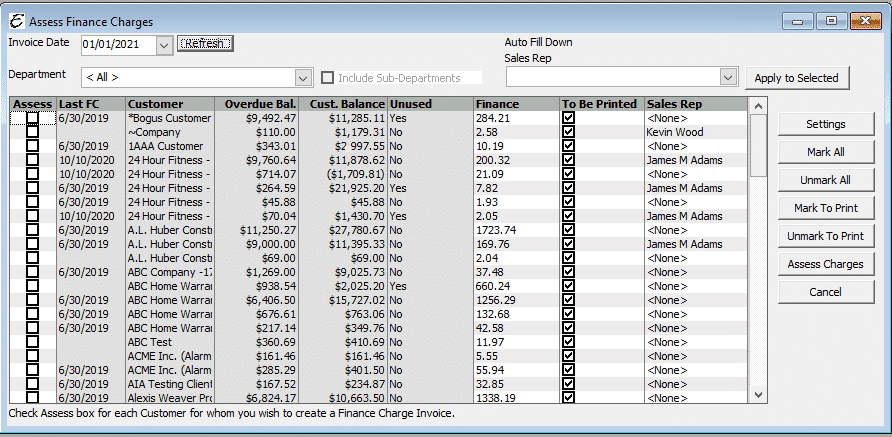Screen dimensions: 892x437
Task: Click the customer name ABC Test
Action: click(150, 342)
